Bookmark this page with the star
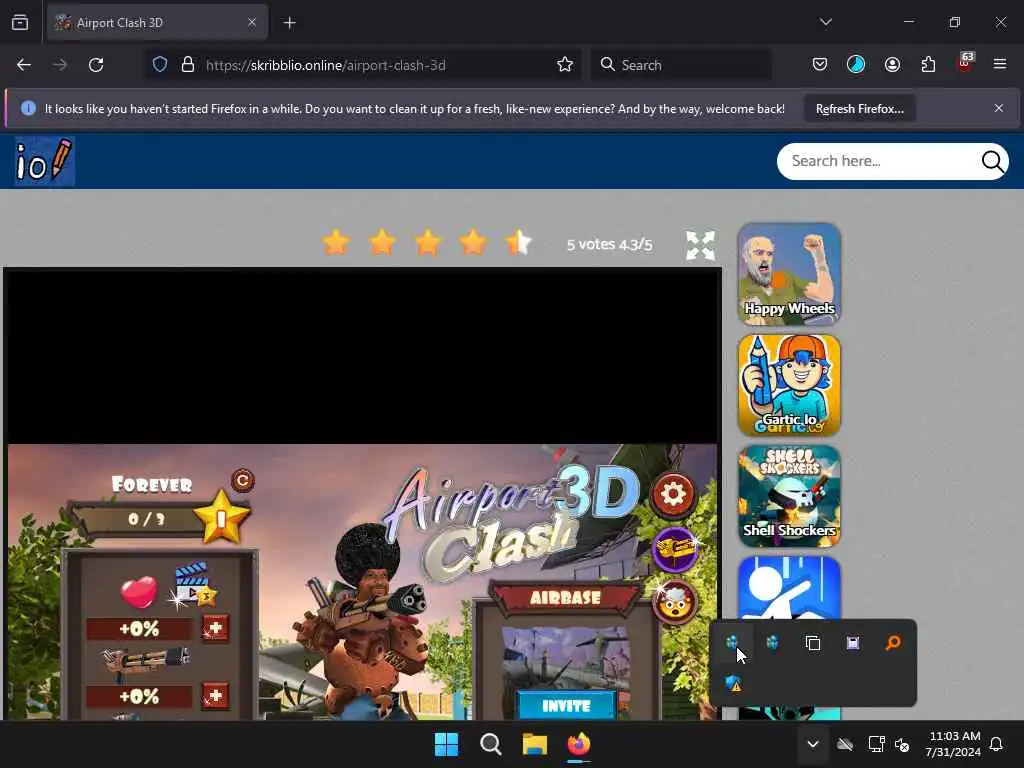The image size is (1024, 768). pyautogui.click(x=565, y=65)
